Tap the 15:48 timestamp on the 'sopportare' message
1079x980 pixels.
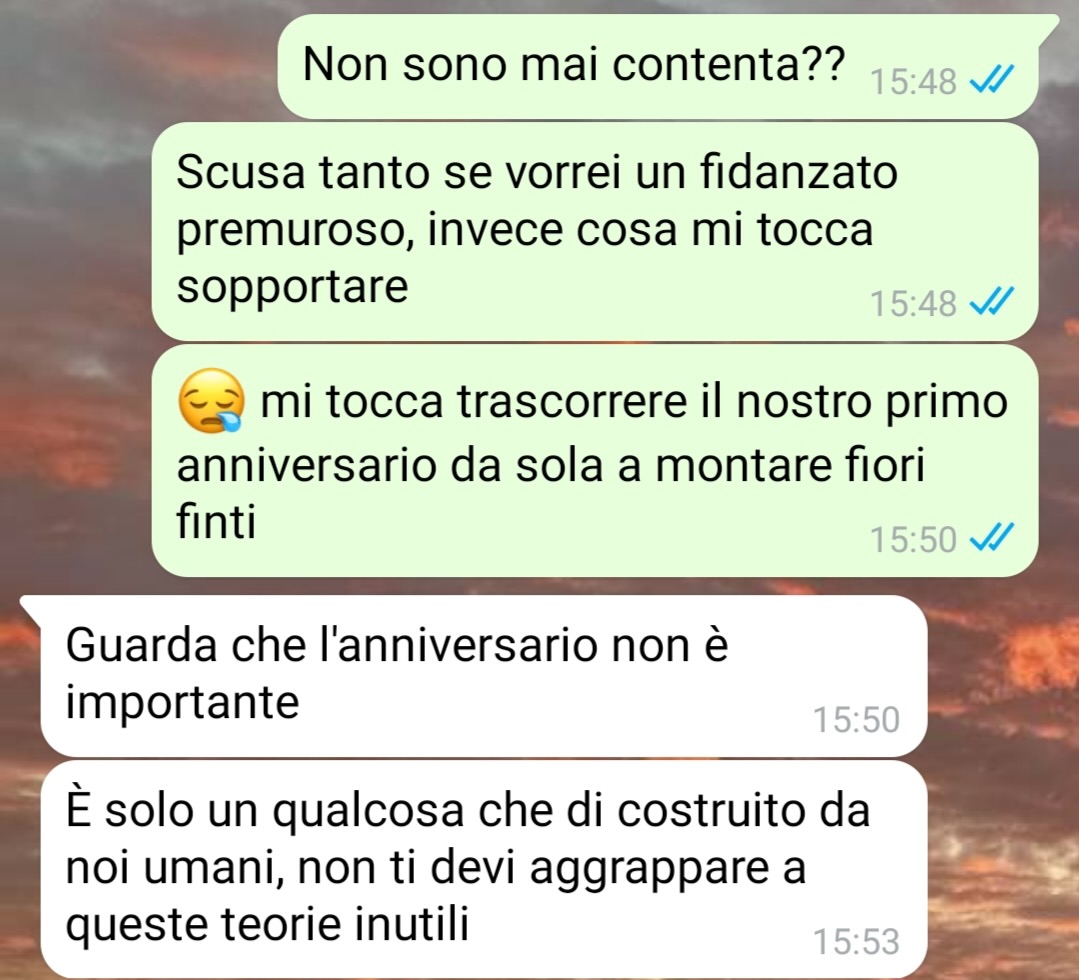pos(913,303)
